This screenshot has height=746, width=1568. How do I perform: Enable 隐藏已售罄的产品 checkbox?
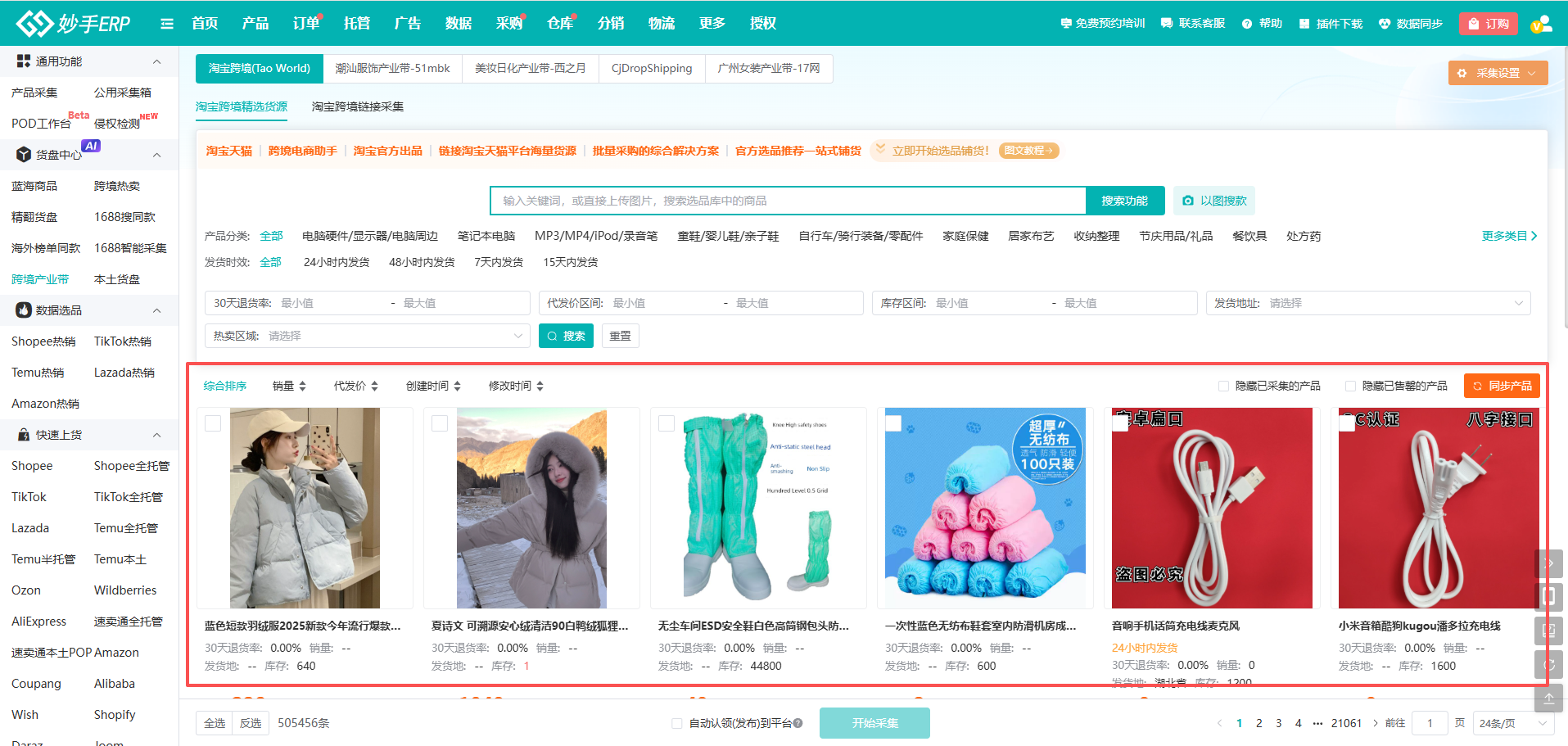[1350, 386]
